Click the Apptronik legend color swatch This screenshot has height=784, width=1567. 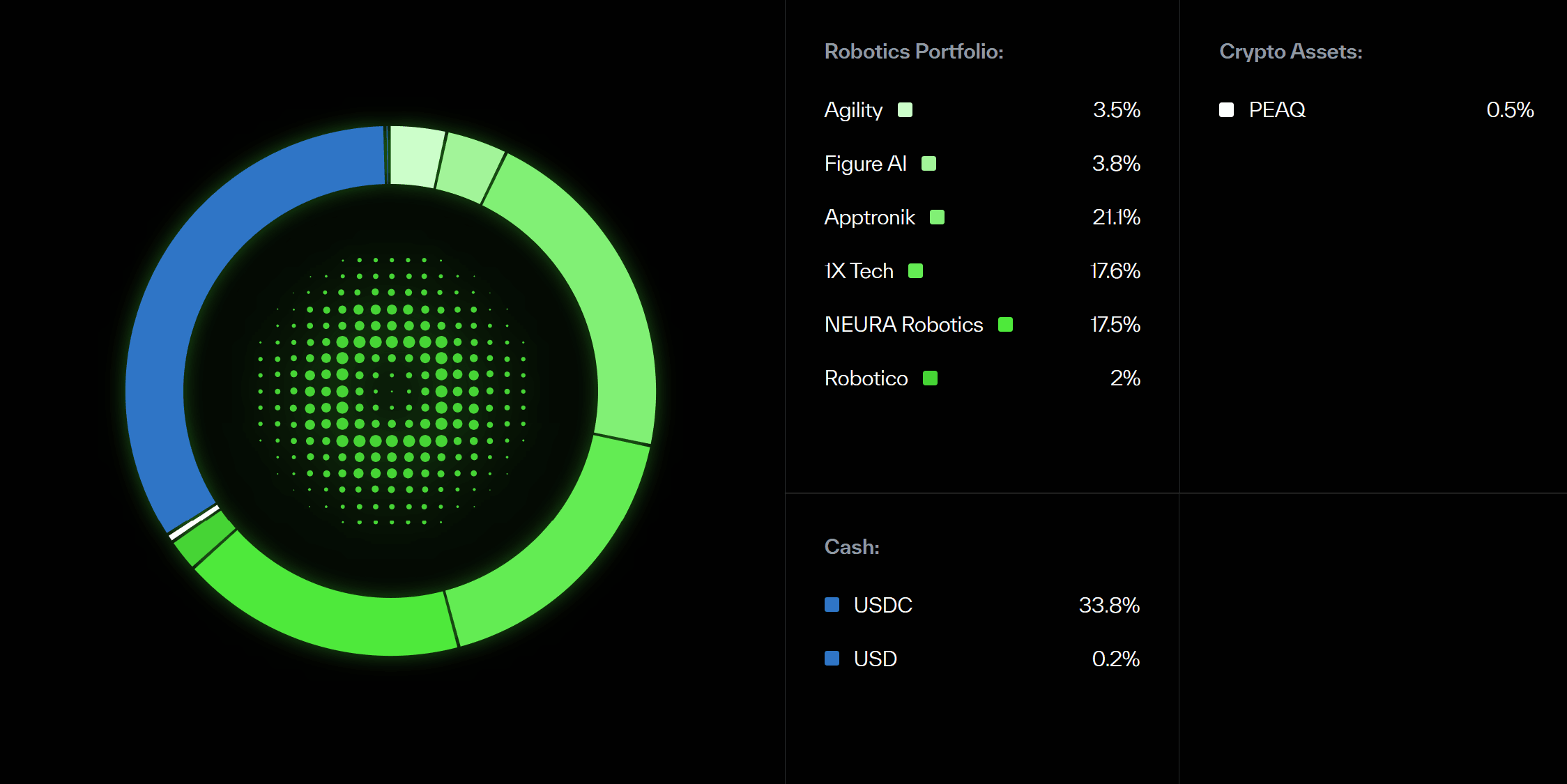coord(937,217)
